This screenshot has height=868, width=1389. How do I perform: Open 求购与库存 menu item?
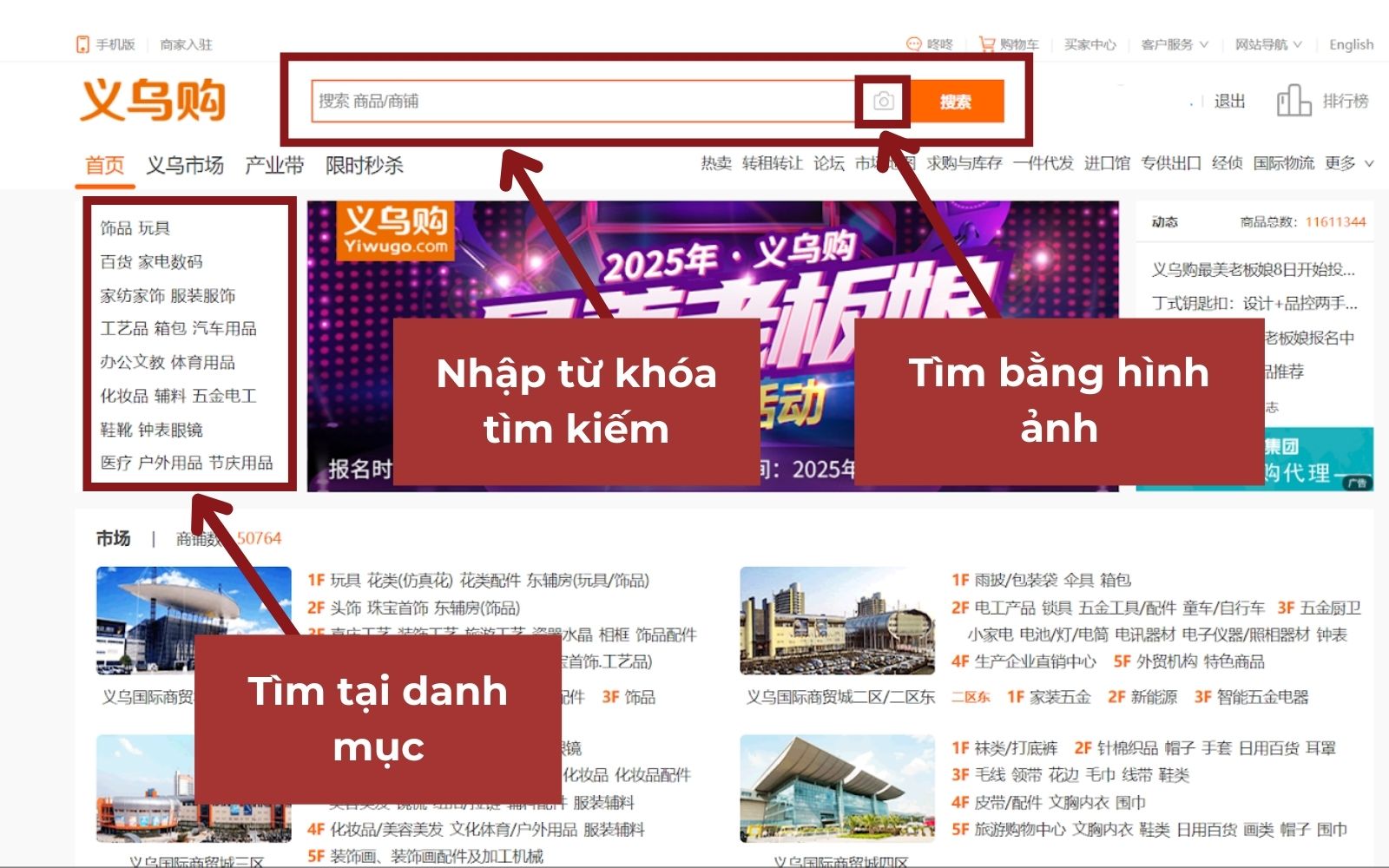(964, 163)
